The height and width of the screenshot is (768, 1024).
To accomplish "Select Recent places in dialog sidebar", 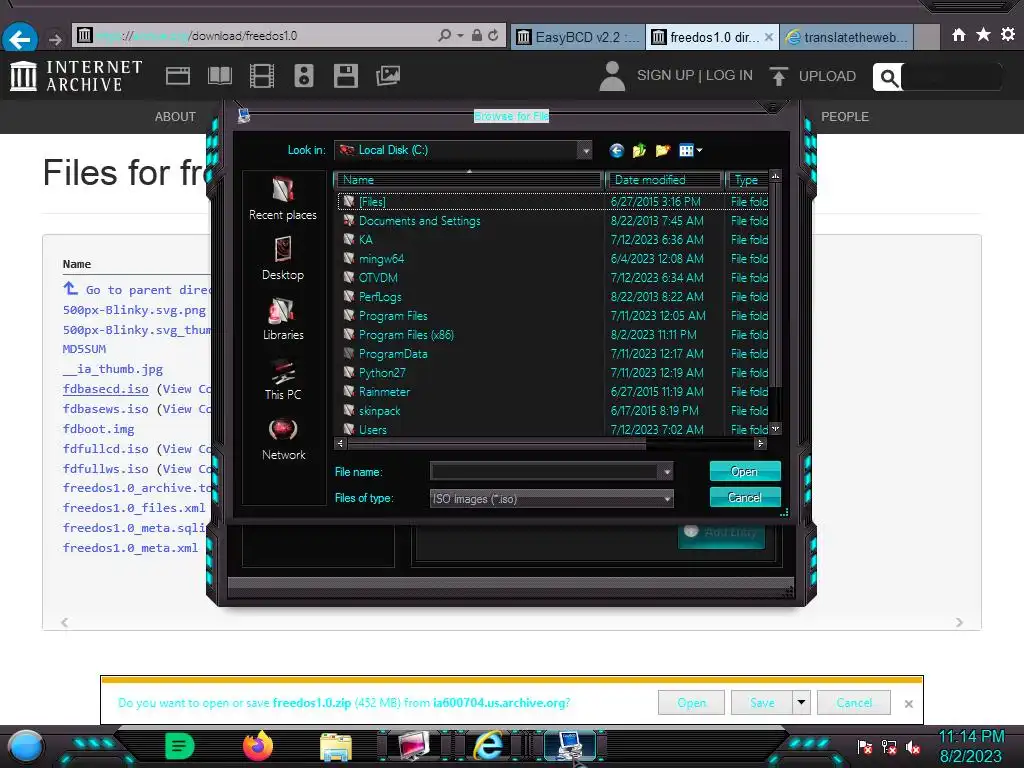I will [283, 199].
